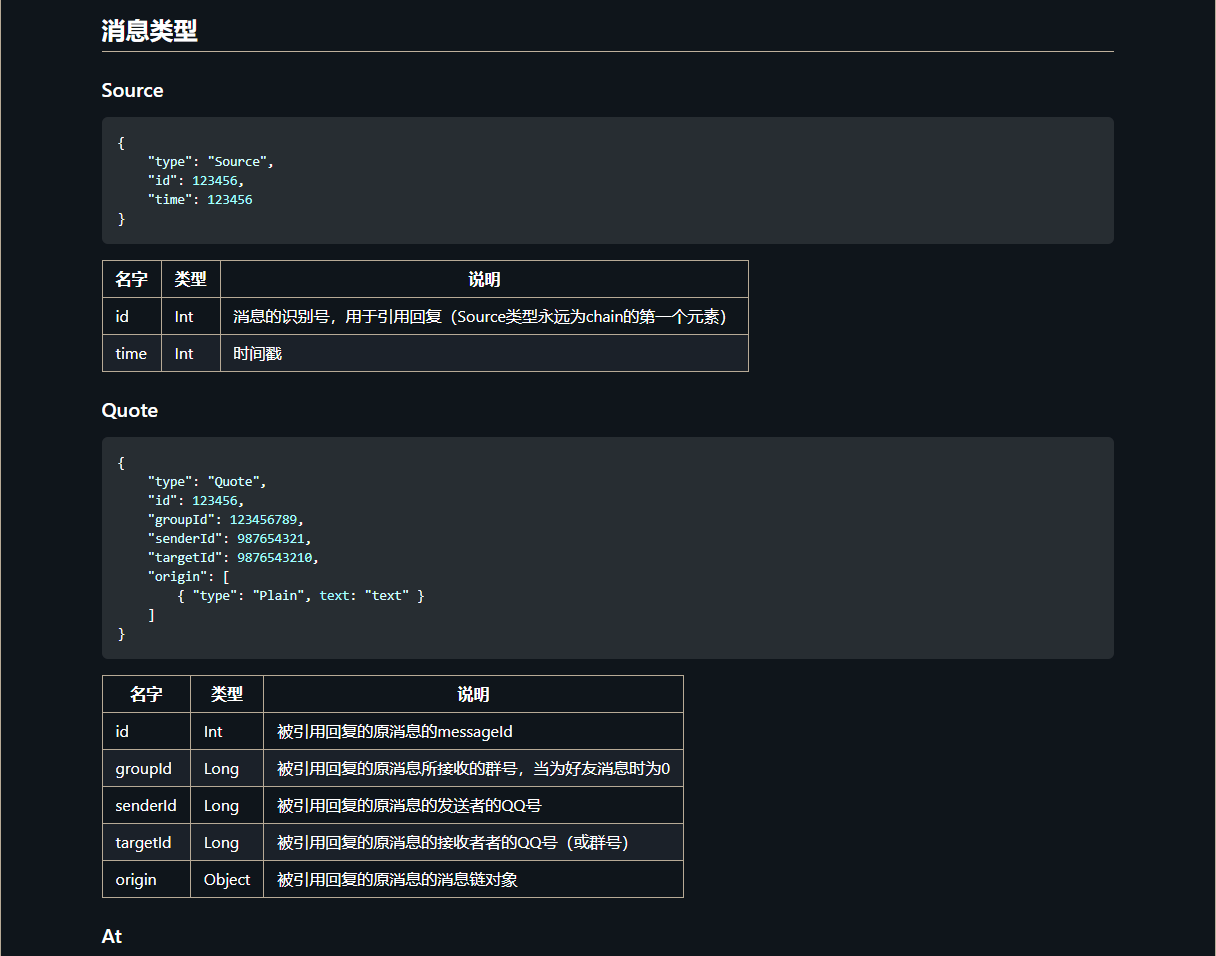
Task: Click the At section heading
Action: point(111,936)
